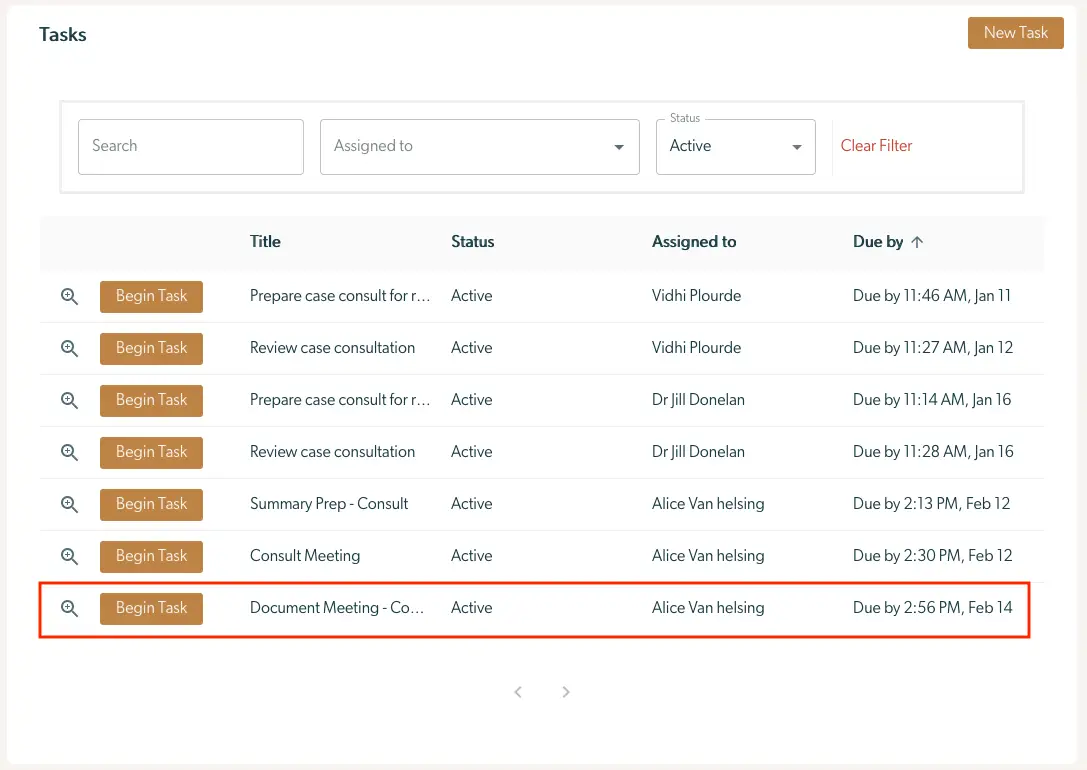Screen dimensions: 1087x770
Task: Go to next page using the right chevron
Action: click(566, 691)
